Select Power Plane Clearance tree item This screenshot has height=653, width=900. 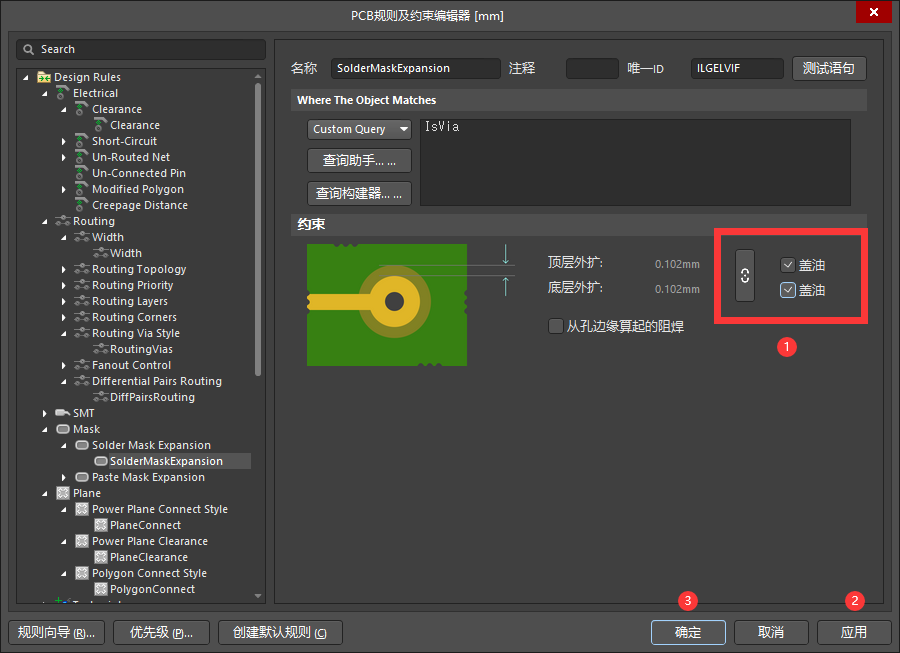click(x=150, y=541)
